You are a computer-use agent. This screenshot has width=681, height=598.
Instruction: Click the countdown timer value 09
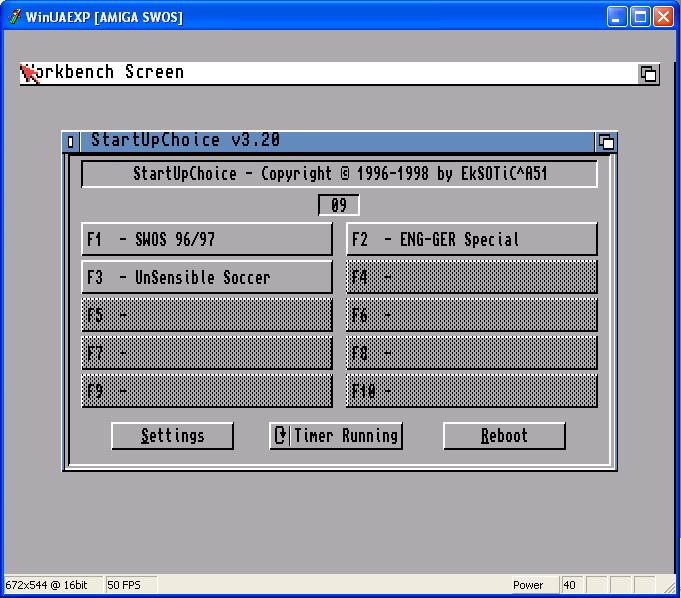[339, 205]
